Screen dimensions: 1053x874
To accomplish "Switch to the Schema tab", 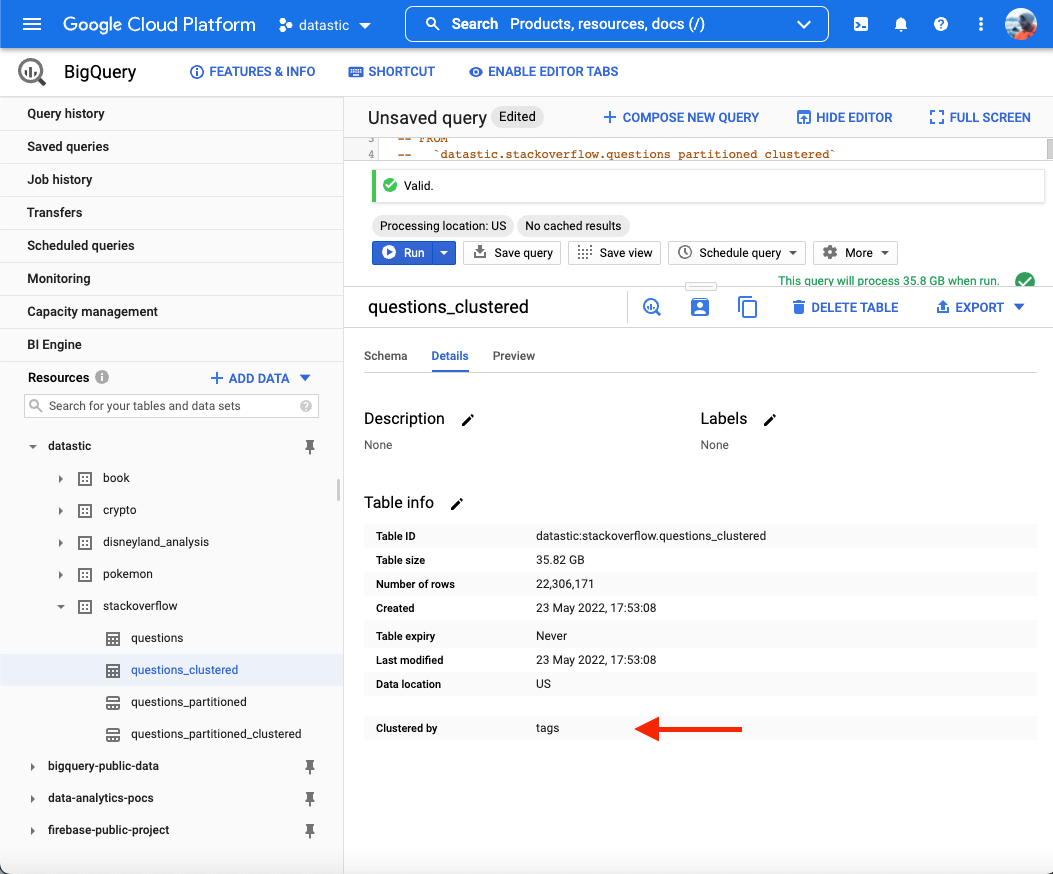I will [385, 356].
